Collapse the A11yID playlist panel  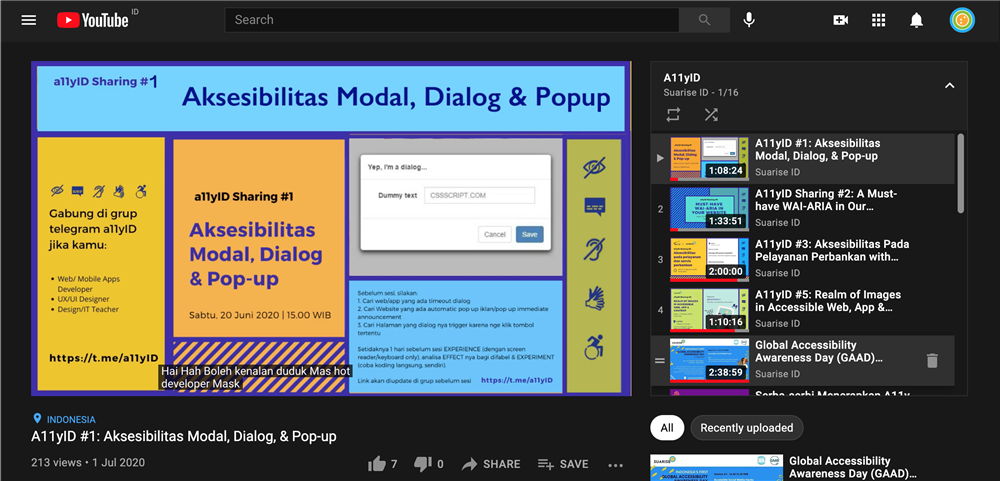(950, 85)
